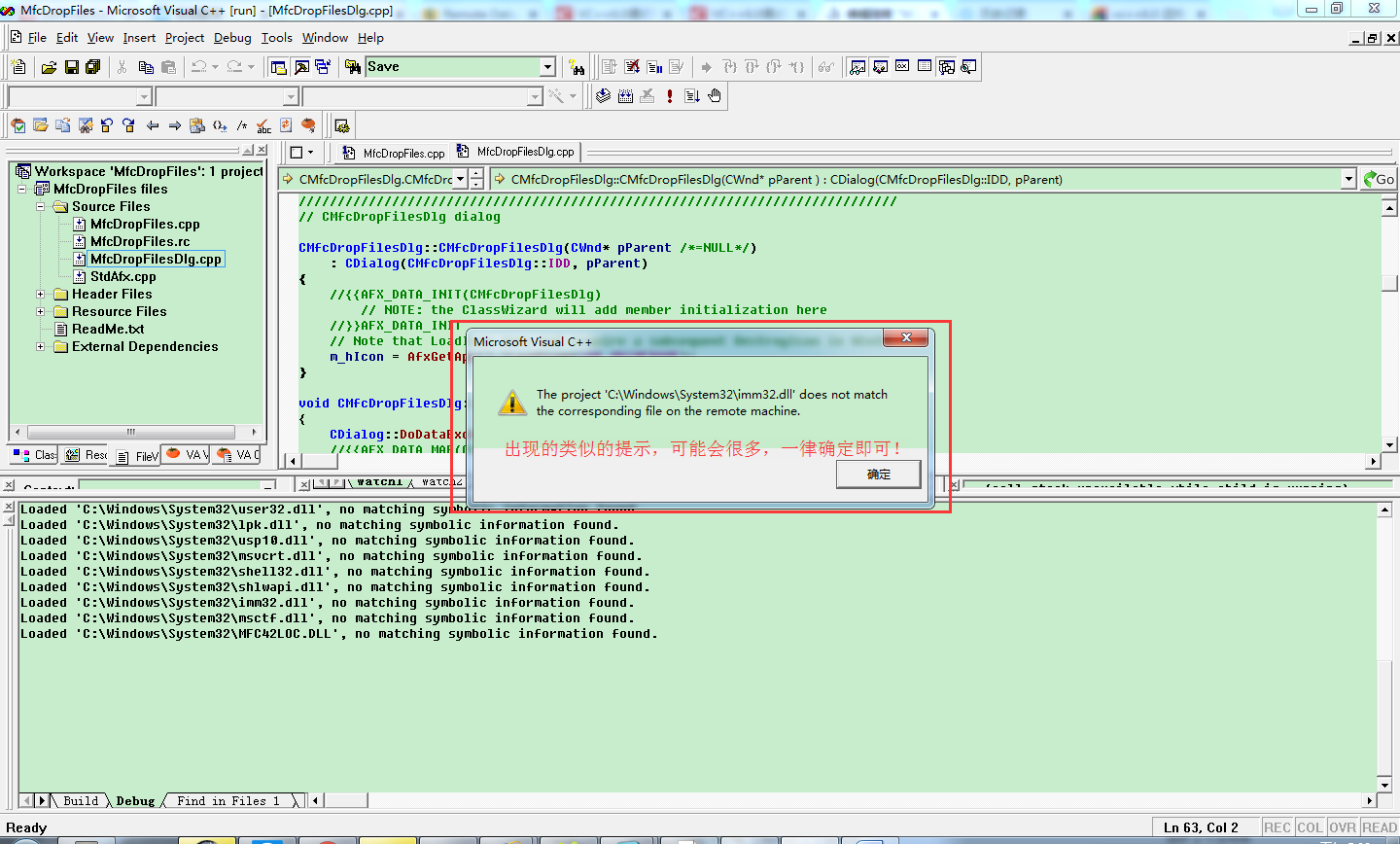Screen dimensions: 1400x844
Task: Click the Break Execution pause icon
Action: (654, 67)
